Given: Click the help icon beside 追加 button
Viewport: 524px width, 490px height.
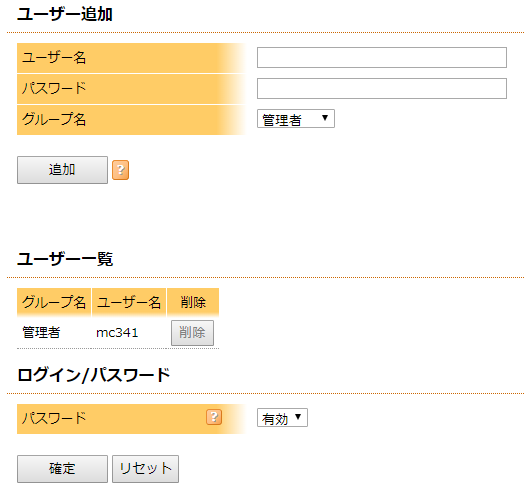Looking at the screenshot, I should [120, 170].
